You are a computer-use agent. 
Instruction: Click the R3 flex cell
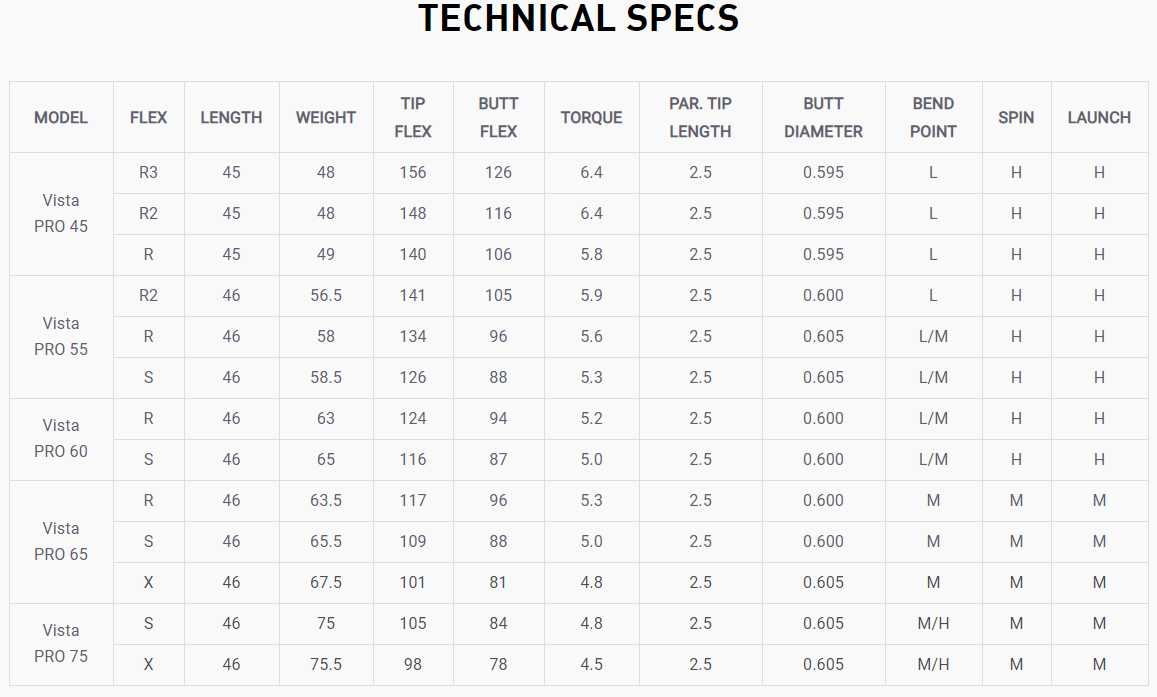[148, 172]
